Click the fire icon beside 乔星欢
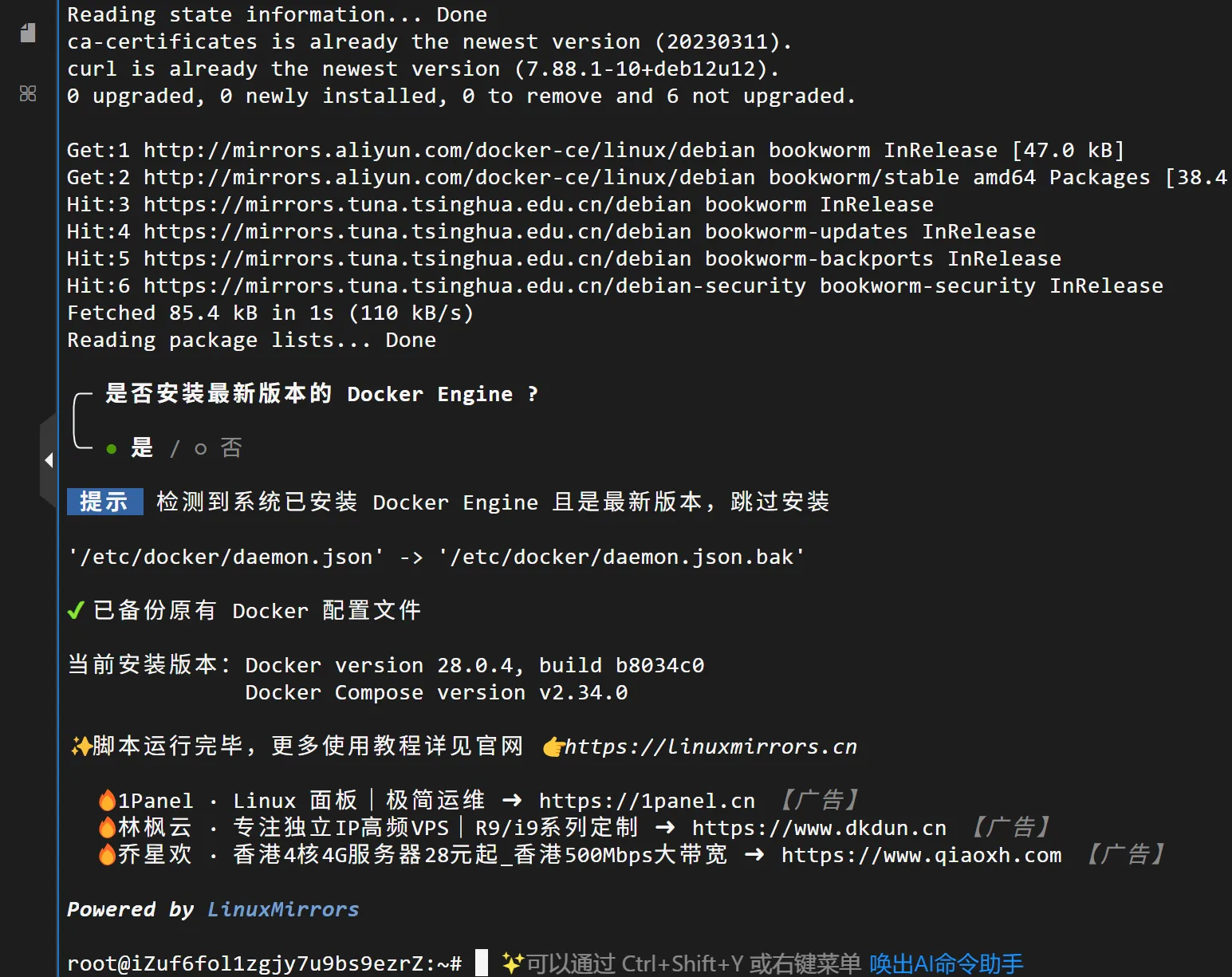Viewport: 1232px width, 977px height. [107, 854]
